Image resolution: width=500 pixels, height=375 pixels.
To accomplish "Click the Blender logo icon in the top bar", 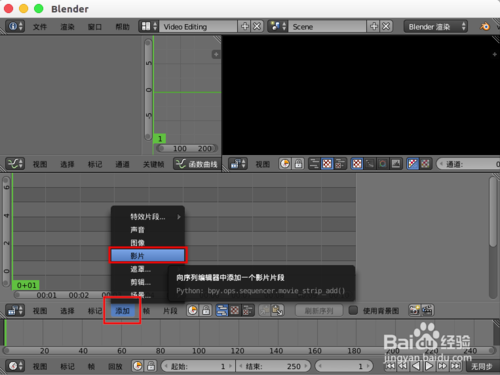I will pyautogui.click(x=485, y=26).
